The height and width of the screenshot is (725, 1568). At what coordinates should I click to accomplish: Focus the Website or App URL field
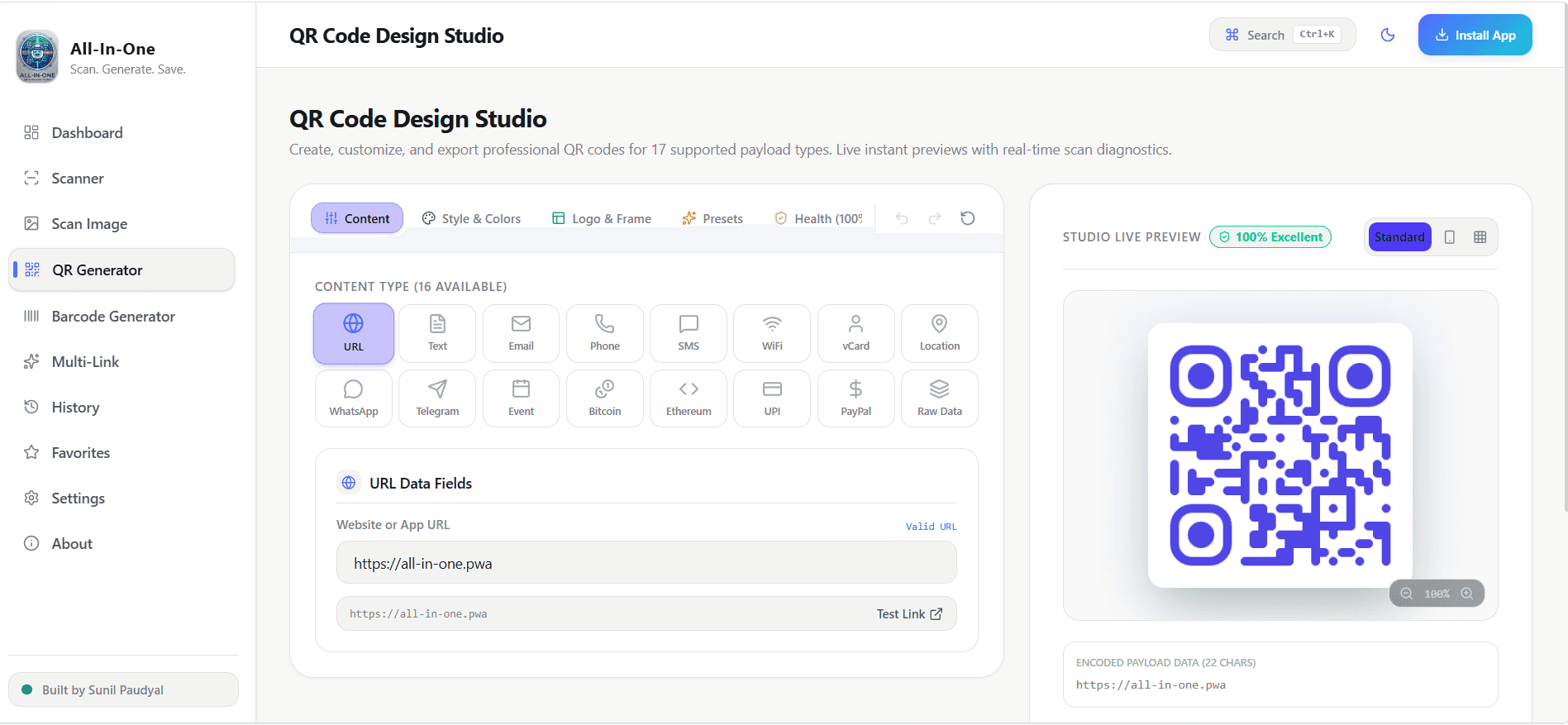646,563
